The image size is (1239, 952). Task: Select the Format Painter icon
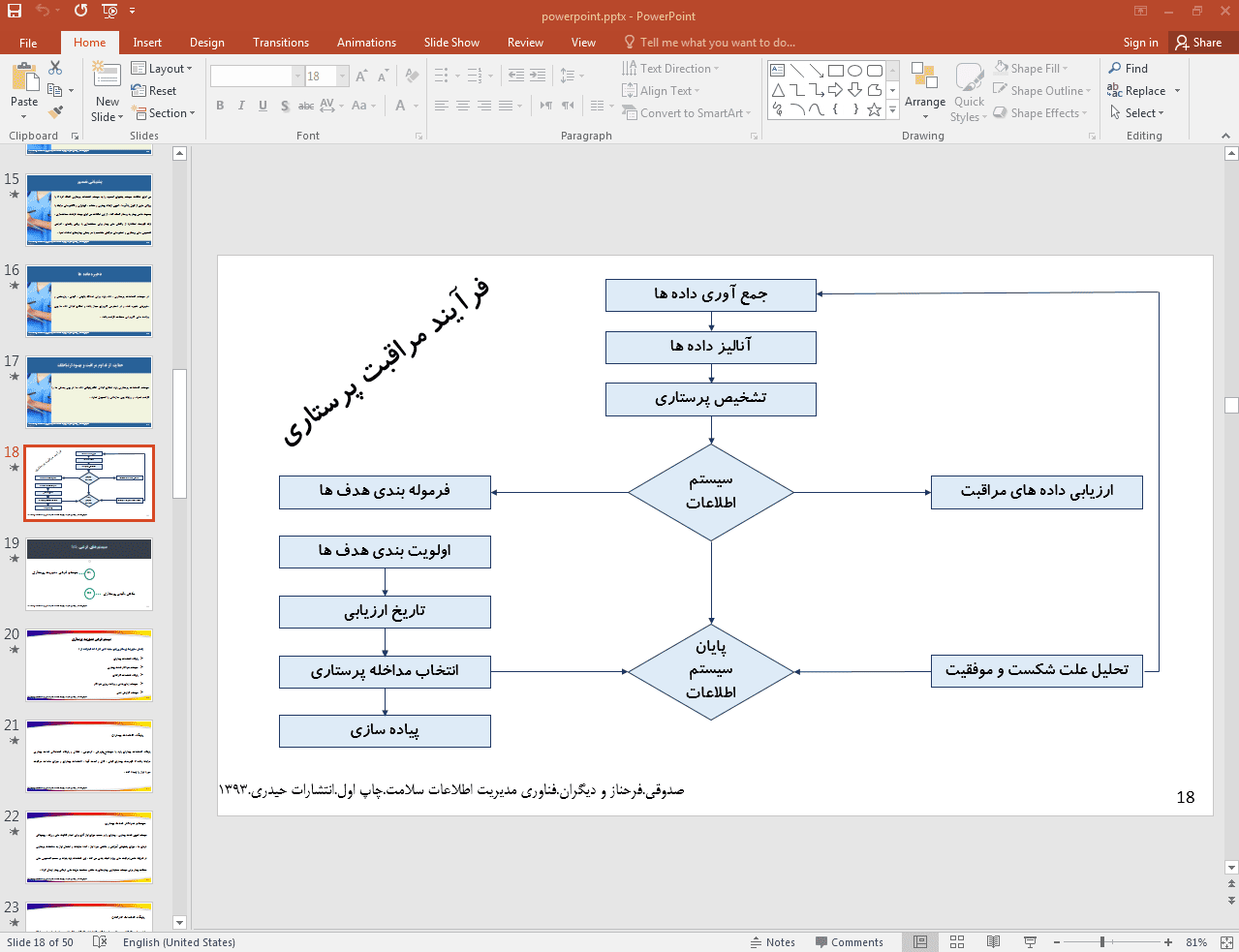[x=55, y=112]
